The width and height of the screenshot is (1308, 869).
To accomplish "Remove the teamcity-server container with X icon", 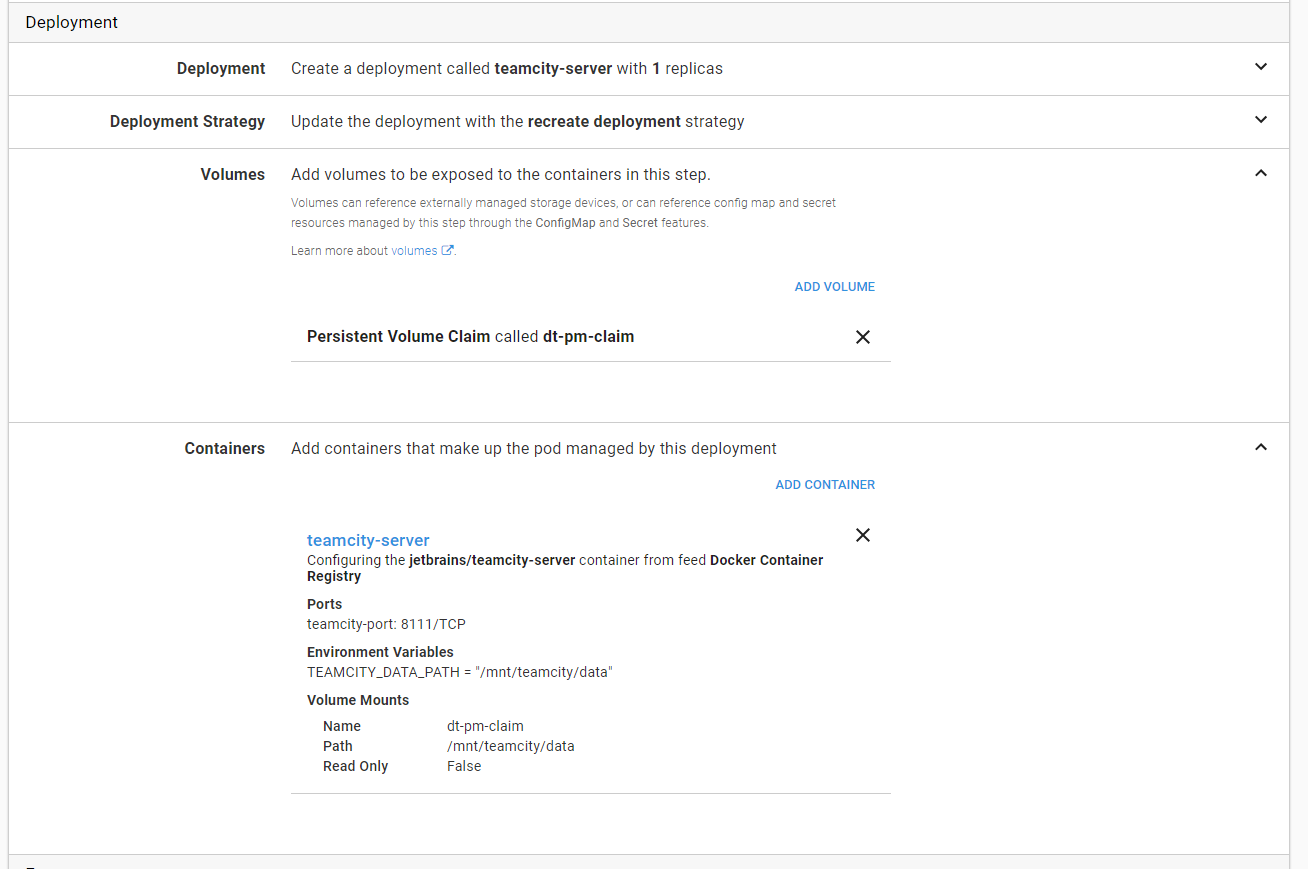I will 863,535.
